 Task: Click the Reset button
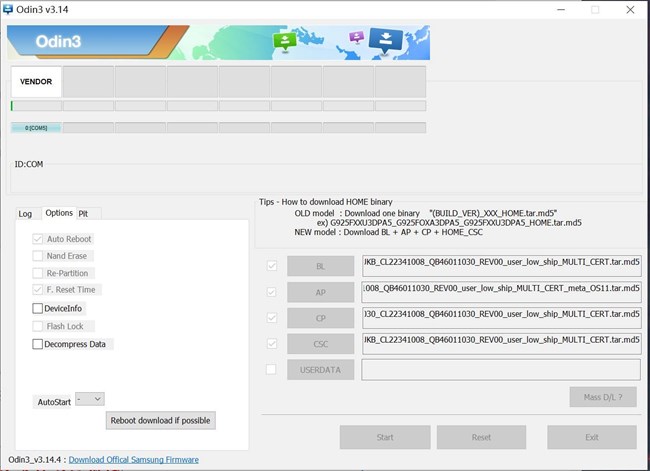tap(481, 437)
